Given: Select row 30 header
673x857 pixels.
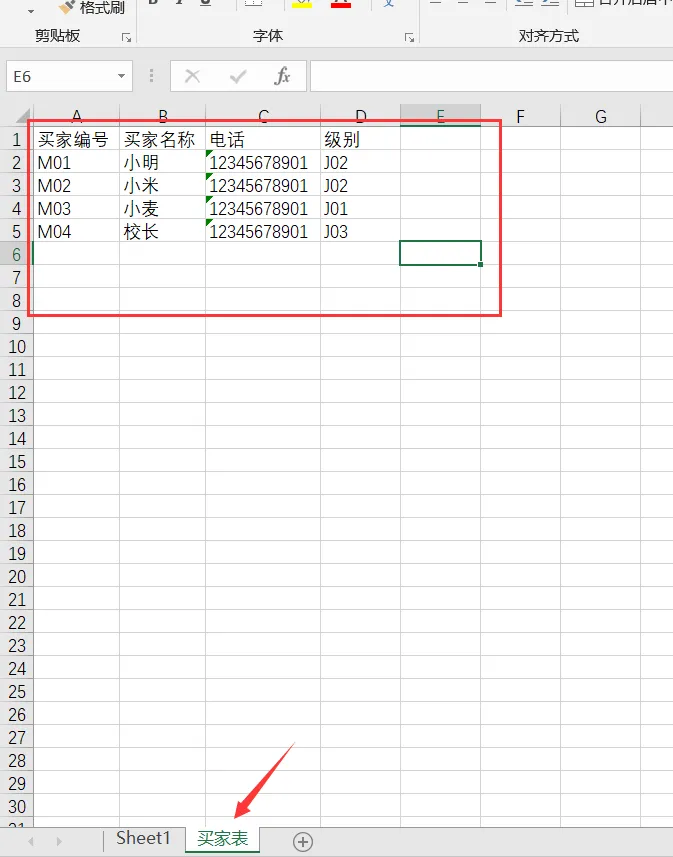Looking at the screenshot, I should tap(16, 806).
